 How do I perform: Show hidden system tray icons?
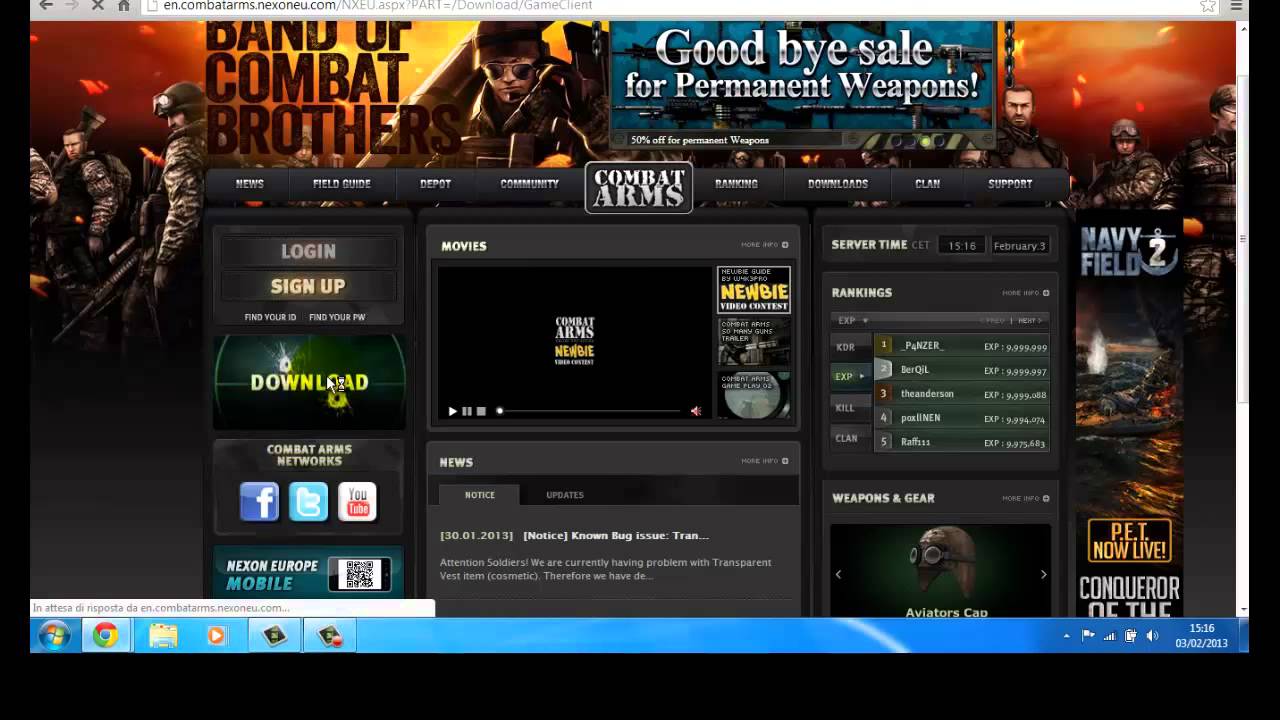(1066, 636)
